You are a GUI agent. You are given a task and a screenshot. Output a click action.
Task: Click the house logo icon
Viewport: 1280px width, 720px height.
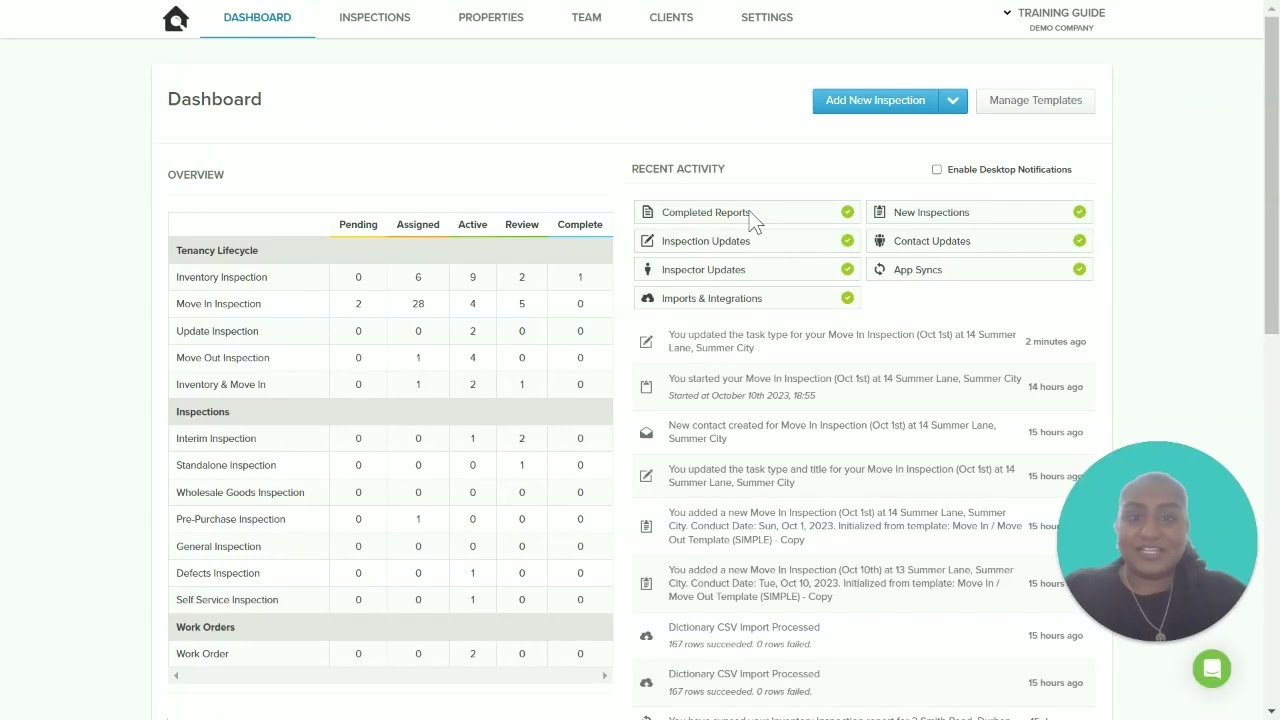176,18
